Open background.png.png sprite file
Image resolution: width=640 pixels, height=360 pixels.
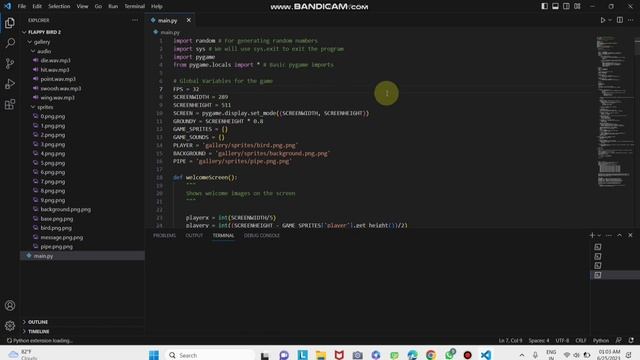point(65,209)
